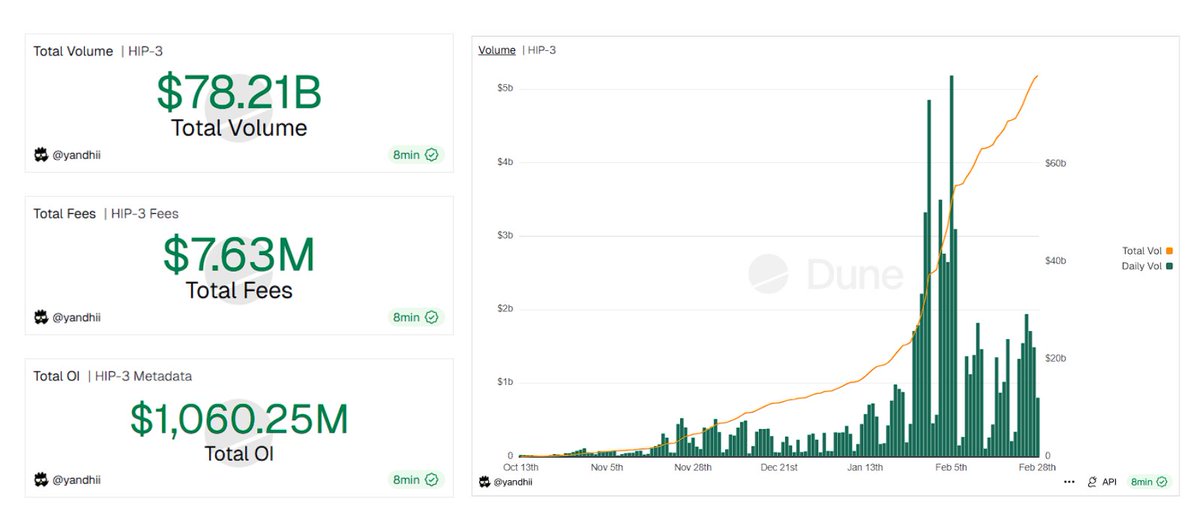Click the 8min badge under the chart
Screen dimensions: 1200x526
(1147, 482)
